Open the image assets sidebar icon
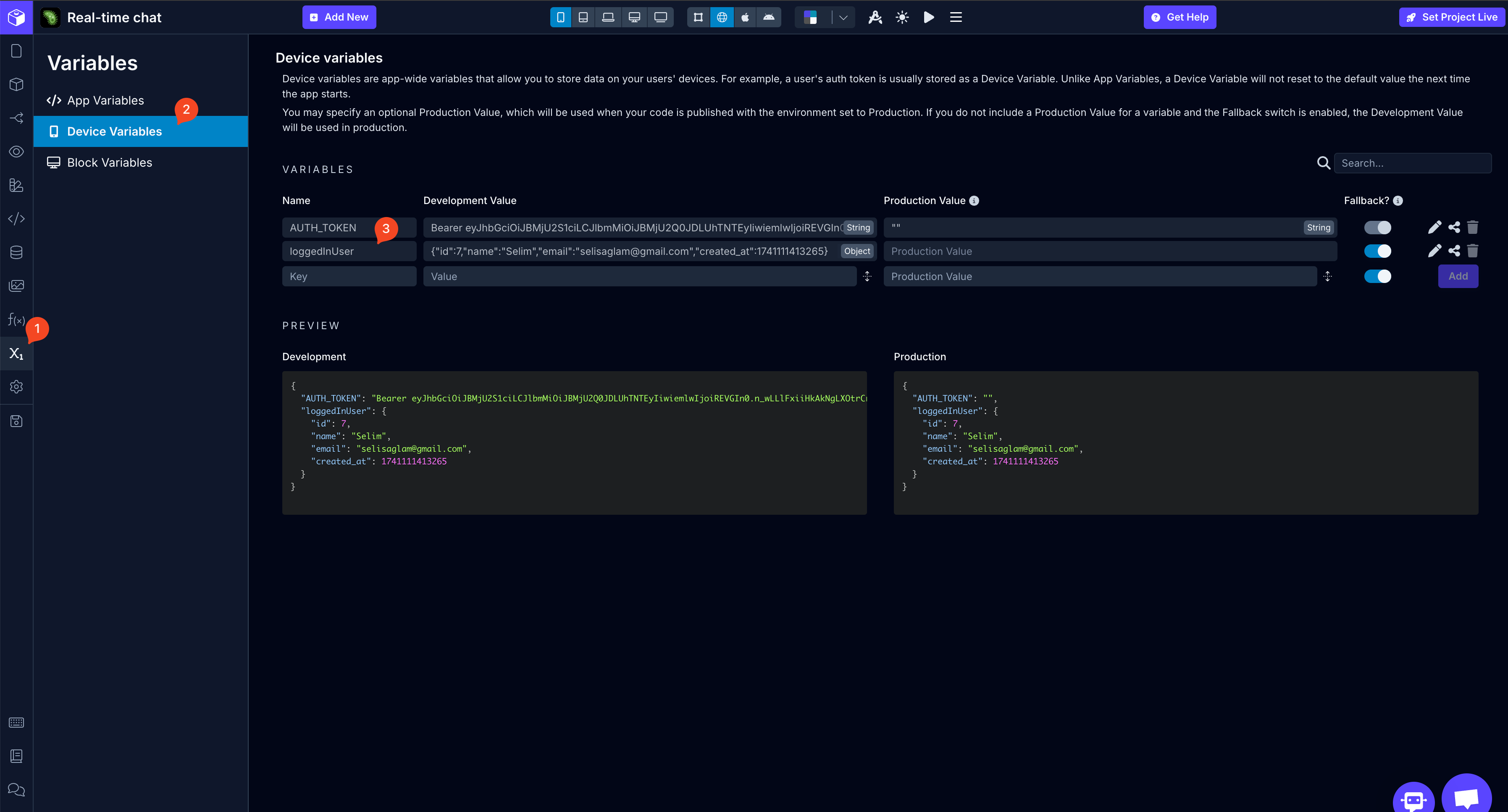This screenshot has width=1508, height=812. 16,286
